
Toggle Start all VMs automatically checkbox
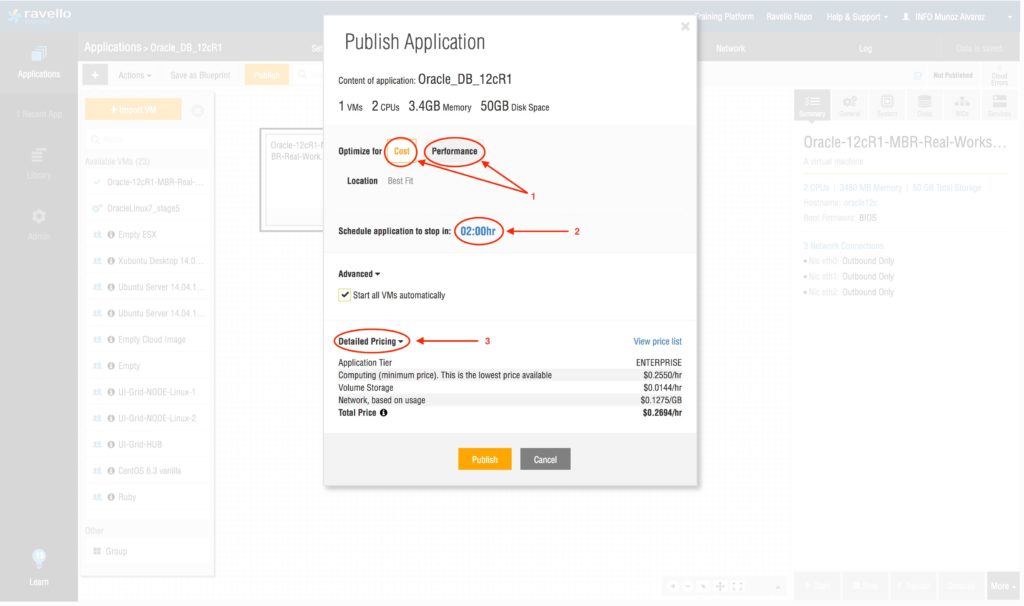(345, 295)
